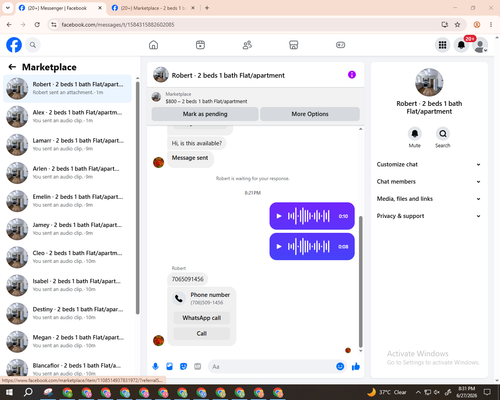Screen dimensions: 500x400
Task: Bookmark this page with the star icon
Action: pos(457,25)
